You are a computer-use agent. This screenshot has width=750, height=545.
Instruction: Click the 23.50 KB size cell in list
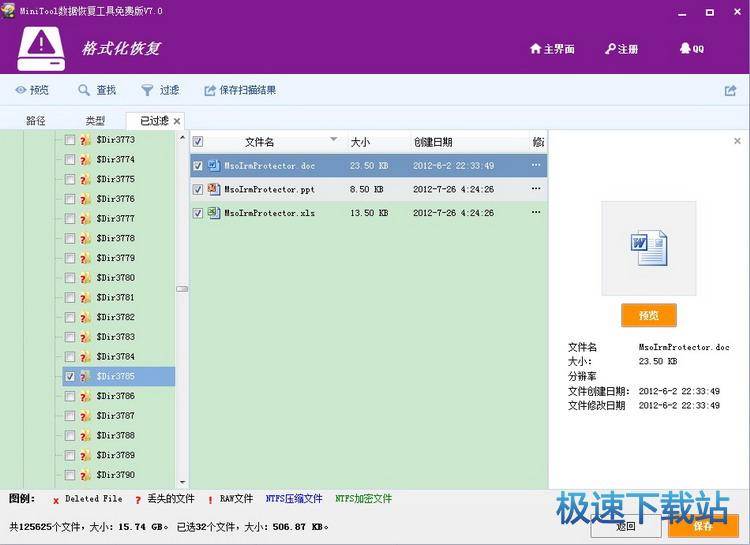pos(369,166)
